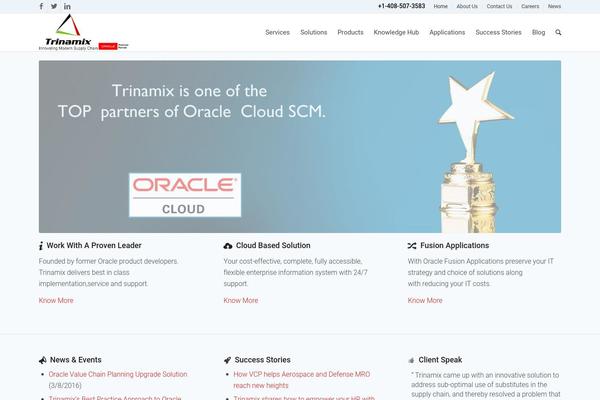
Task: Click the thumbs-up icon beside Client Speak
Action: click(411, 360)
